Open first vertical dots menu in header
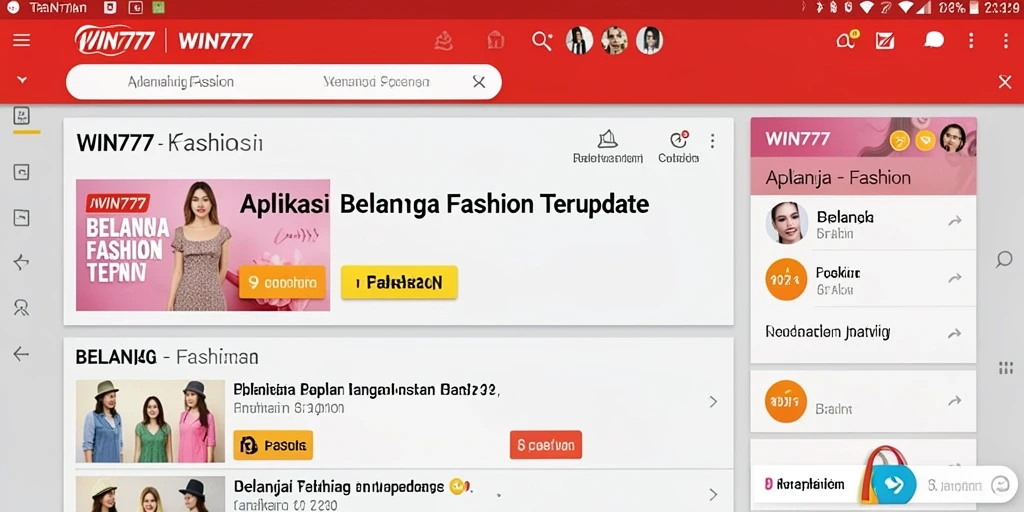1024x512 pixels. 971,40
